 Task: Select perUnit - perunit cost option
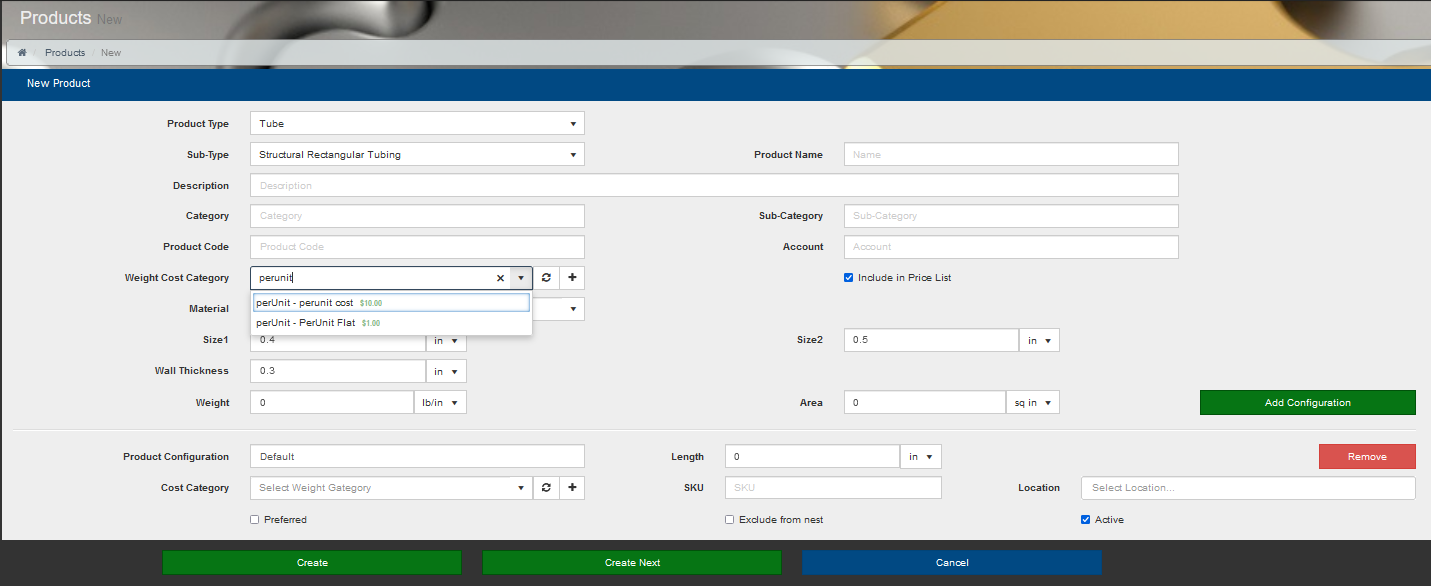click(x=391, y=303)
